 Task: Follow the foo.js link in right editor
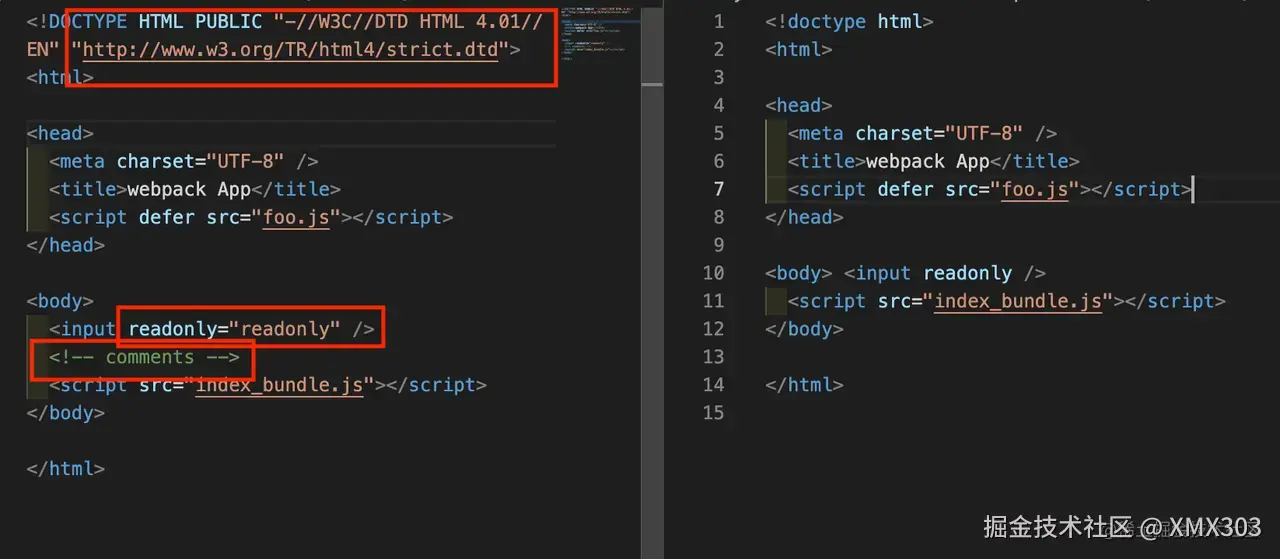click(1035, 189)
